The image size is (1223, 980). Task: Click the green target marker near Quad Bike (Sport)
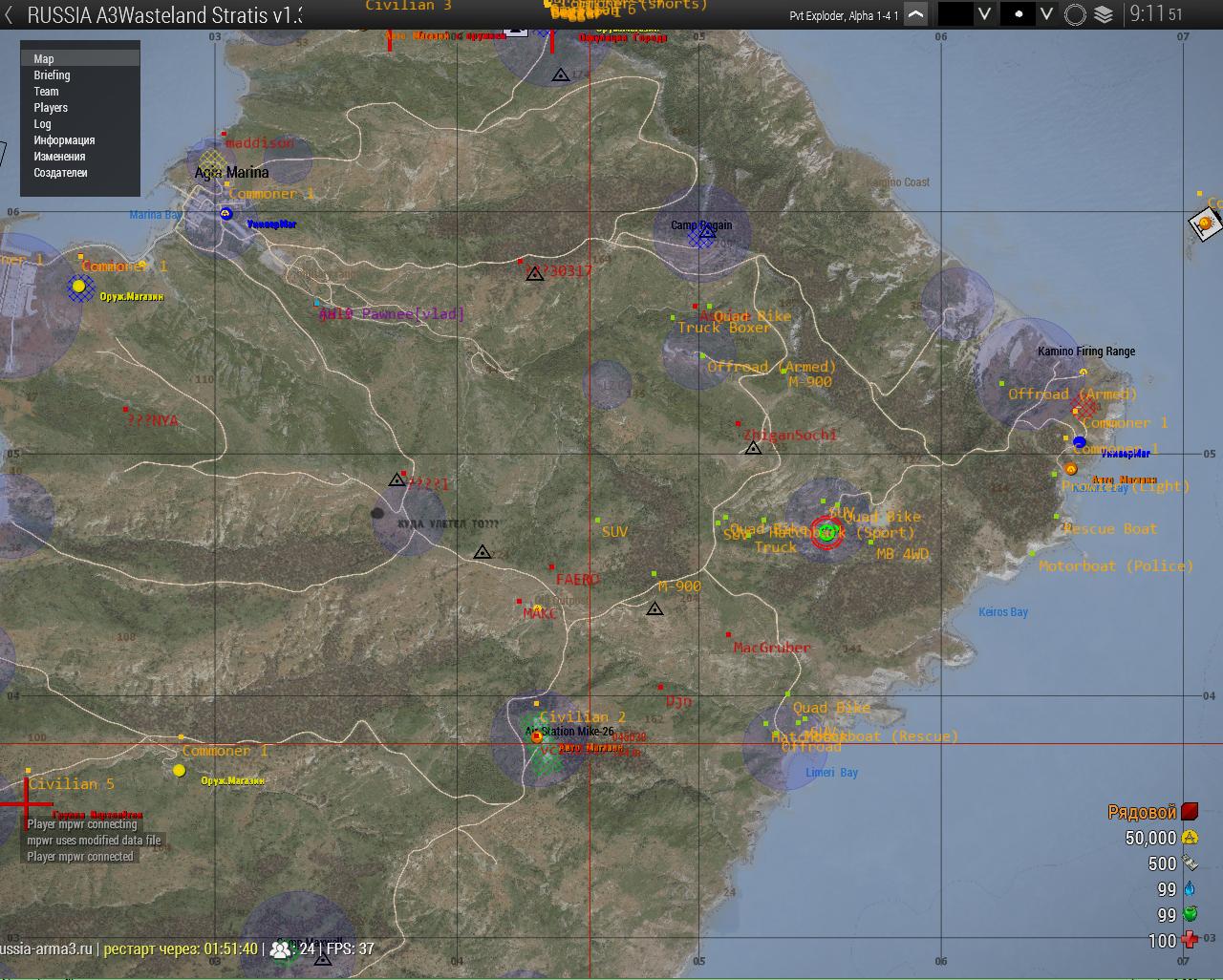tap(827, 532)
